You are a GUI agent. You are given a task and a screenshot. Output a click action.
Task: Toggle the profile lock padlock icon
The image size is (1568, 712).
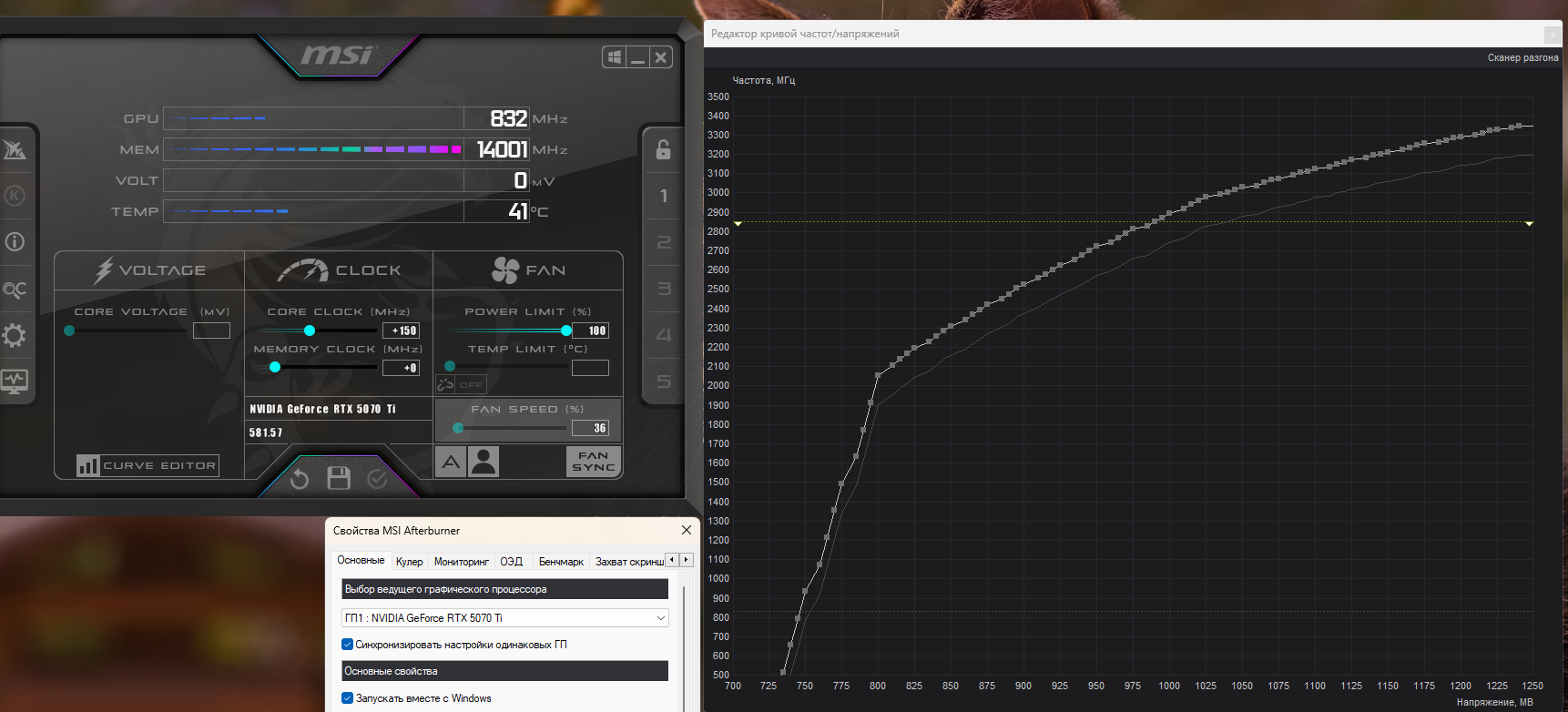tap(663, 149)
